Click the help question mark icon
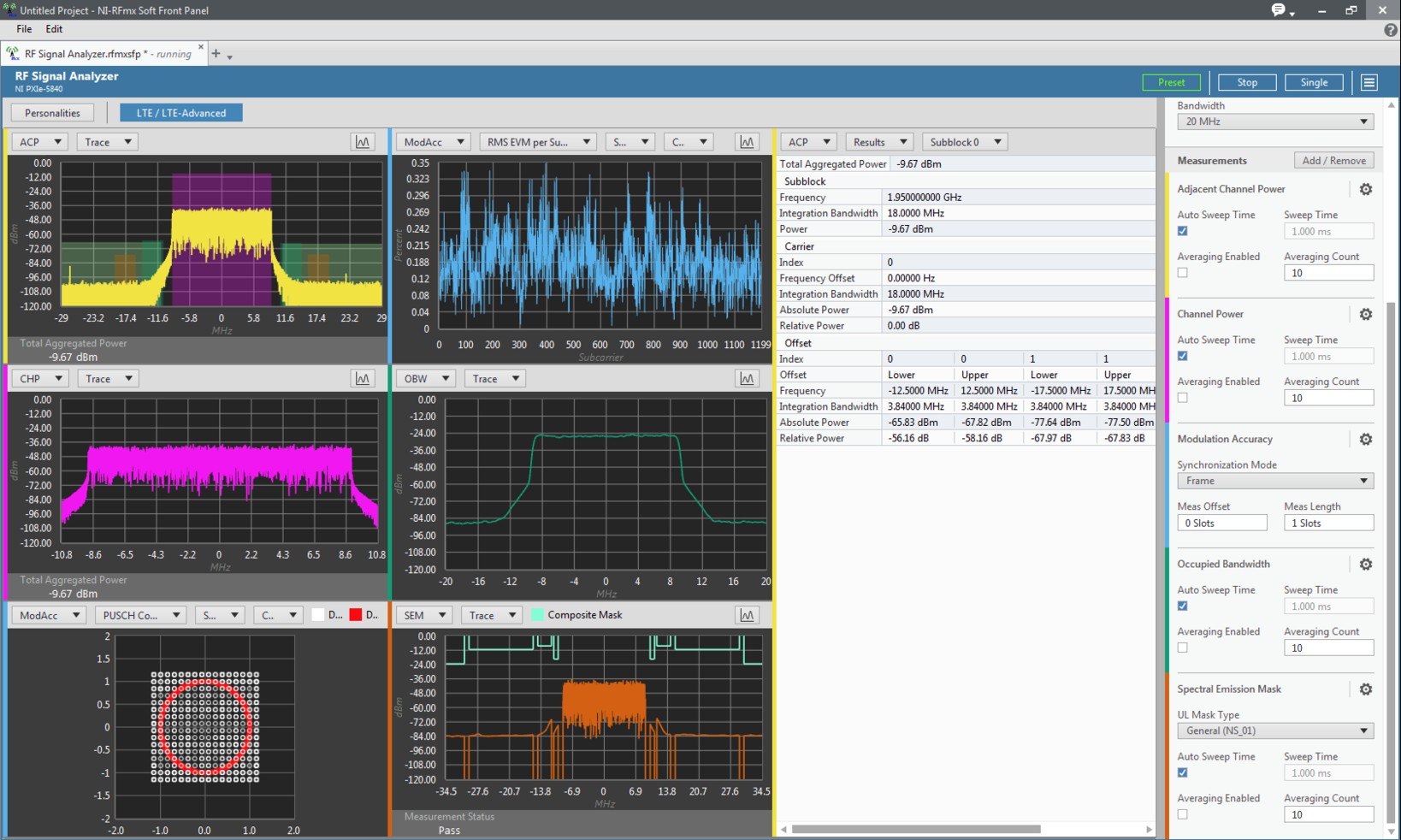 (1391, 30)
